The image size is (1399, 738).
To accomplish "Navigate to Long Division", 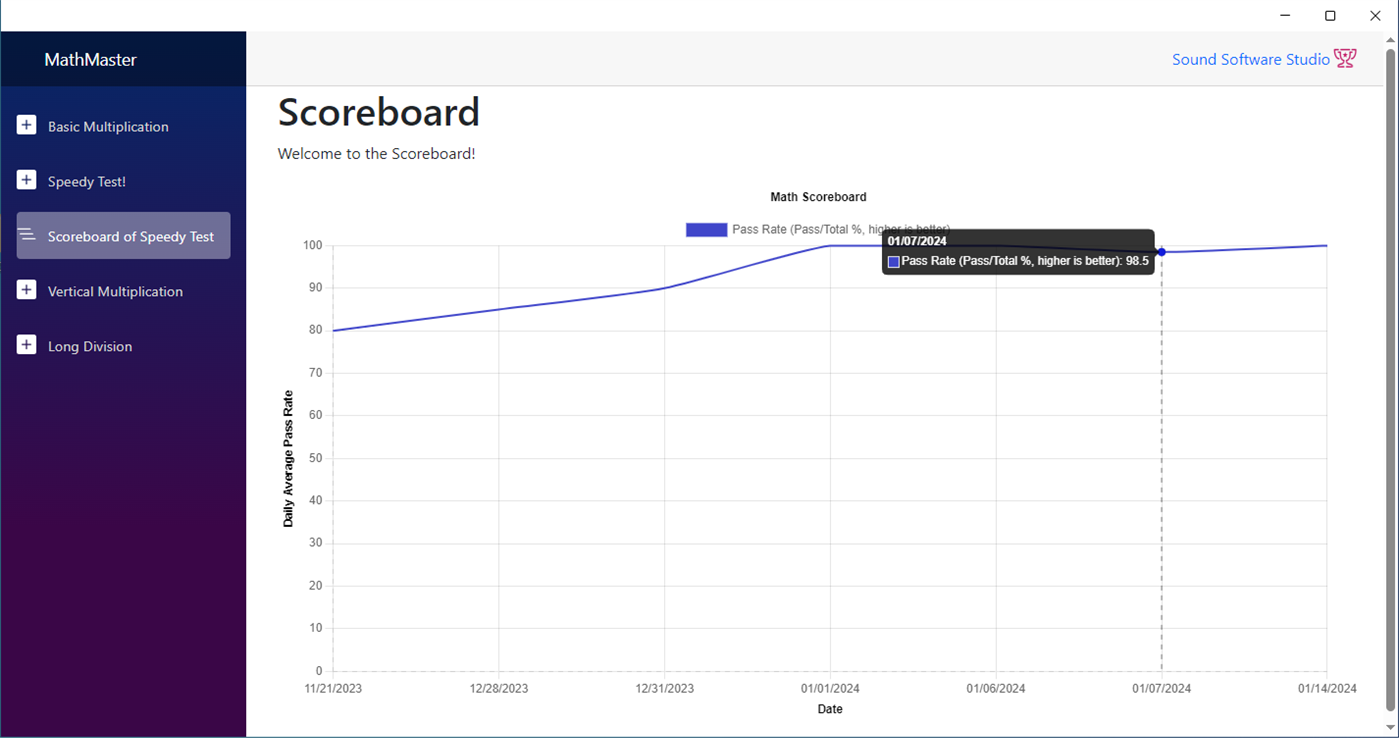I will (90, 347).
